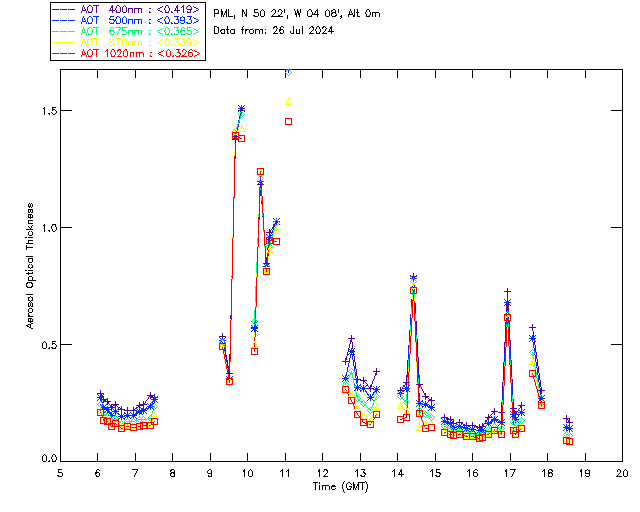Click the red square marker near 11 GMT
The image size is (640, 512).
coord(288,121)
